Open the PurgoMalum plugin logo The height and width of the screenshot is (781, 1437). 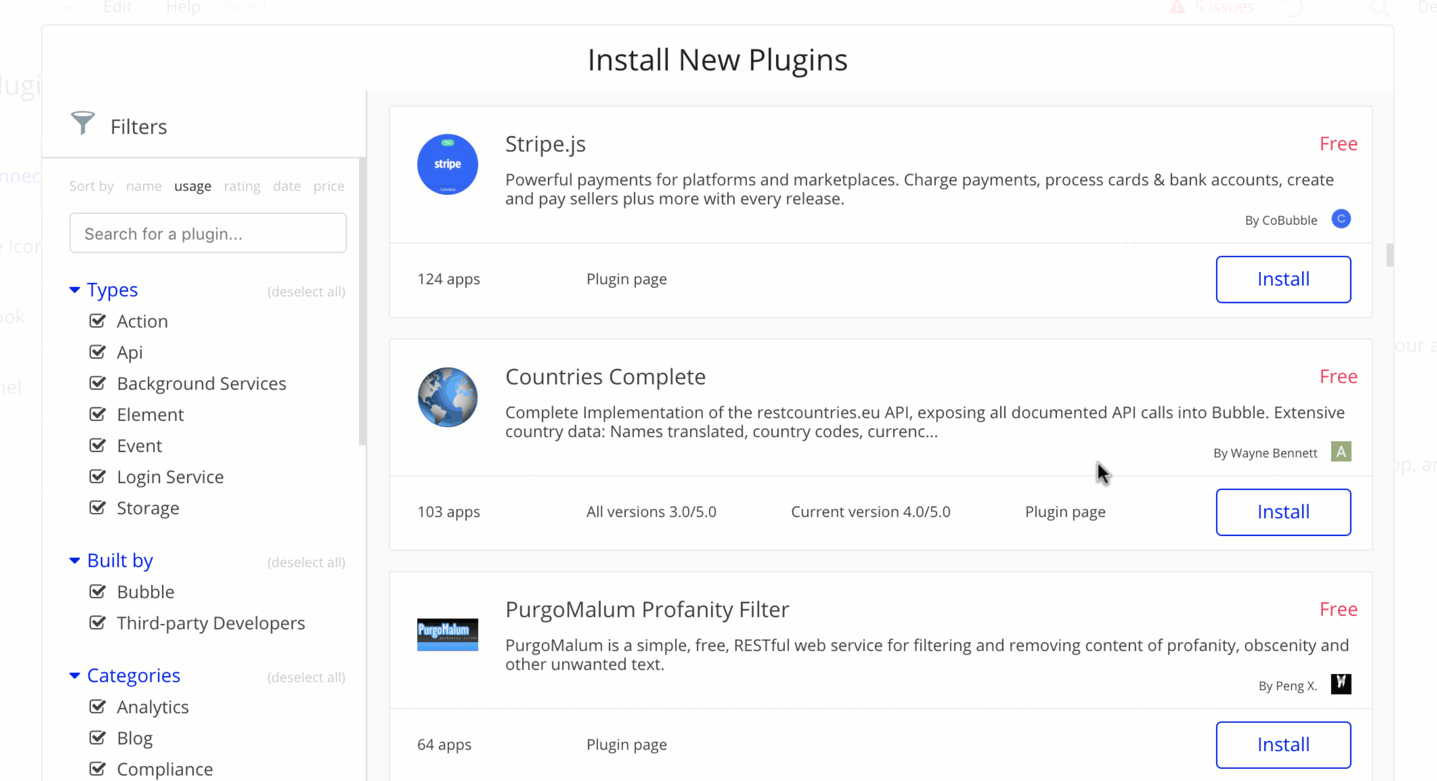tap(447, 634)
